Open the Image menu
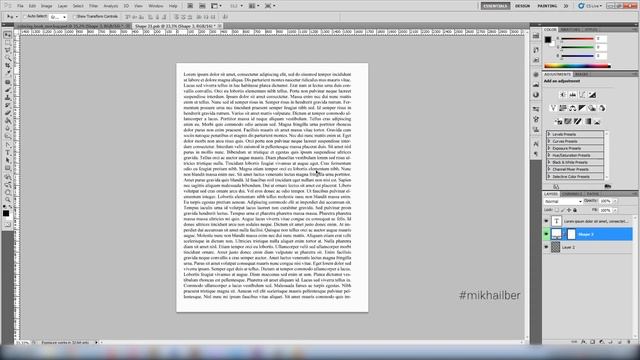The height and width of the screenshot is (360, 640). [47, 6]
